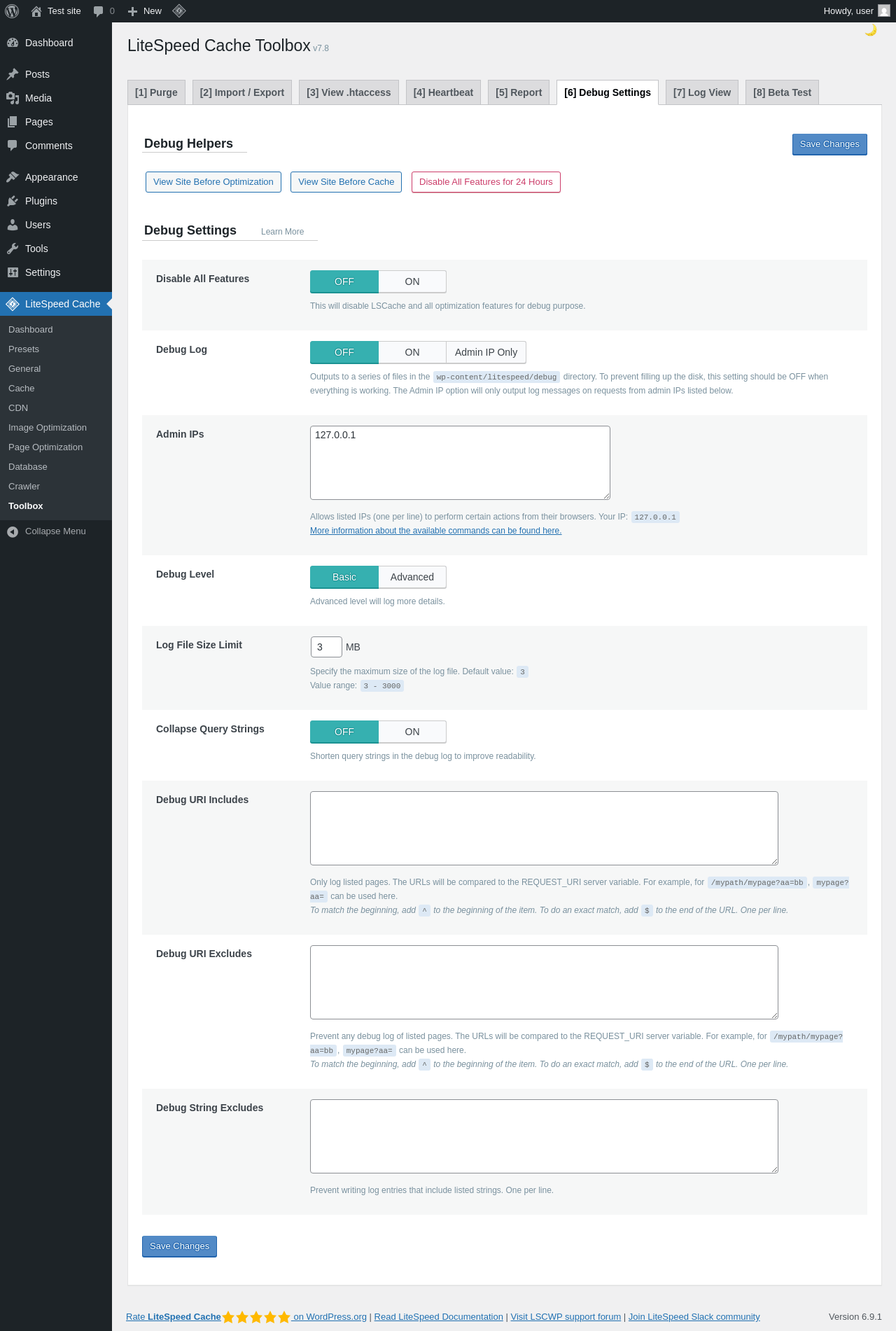This screenshot has width=896, height=1331.
Task: Click the Log File Size Limit field
Action: pyautogui.click(x=326, y=647)
